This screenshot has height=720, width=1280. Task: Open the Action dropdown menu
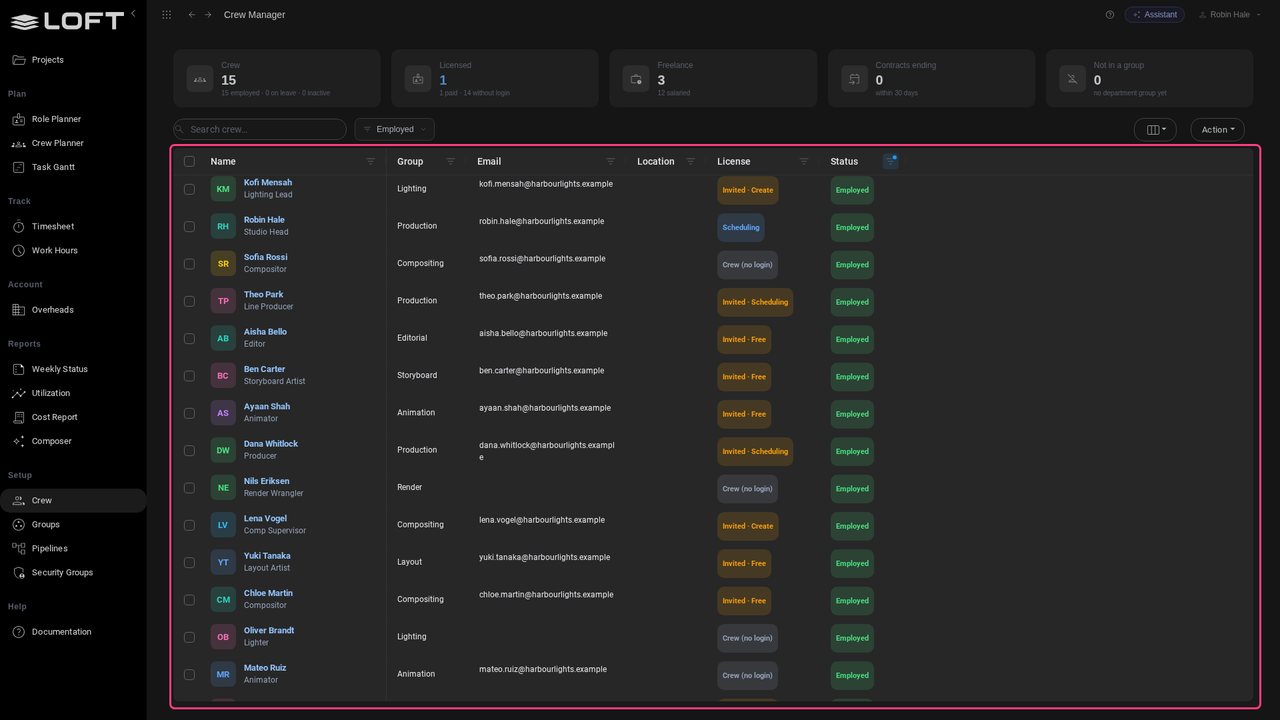click(x=1218, y=129)
